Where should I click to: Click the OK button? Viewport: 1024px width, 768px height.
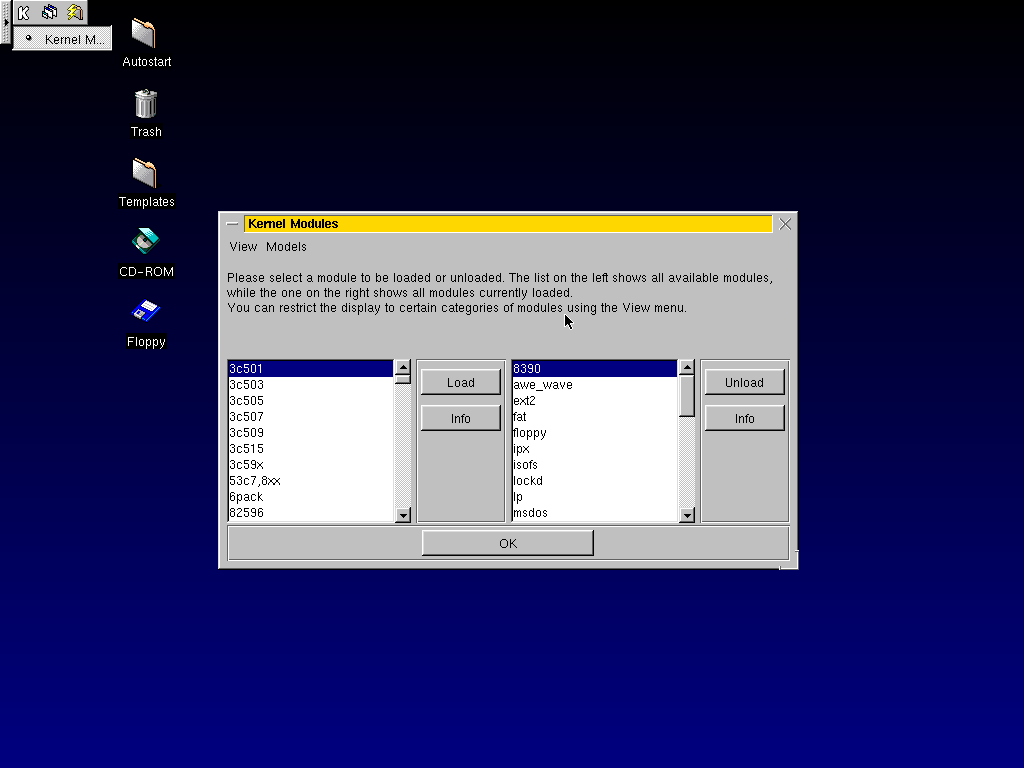click(x=507, y=542)
